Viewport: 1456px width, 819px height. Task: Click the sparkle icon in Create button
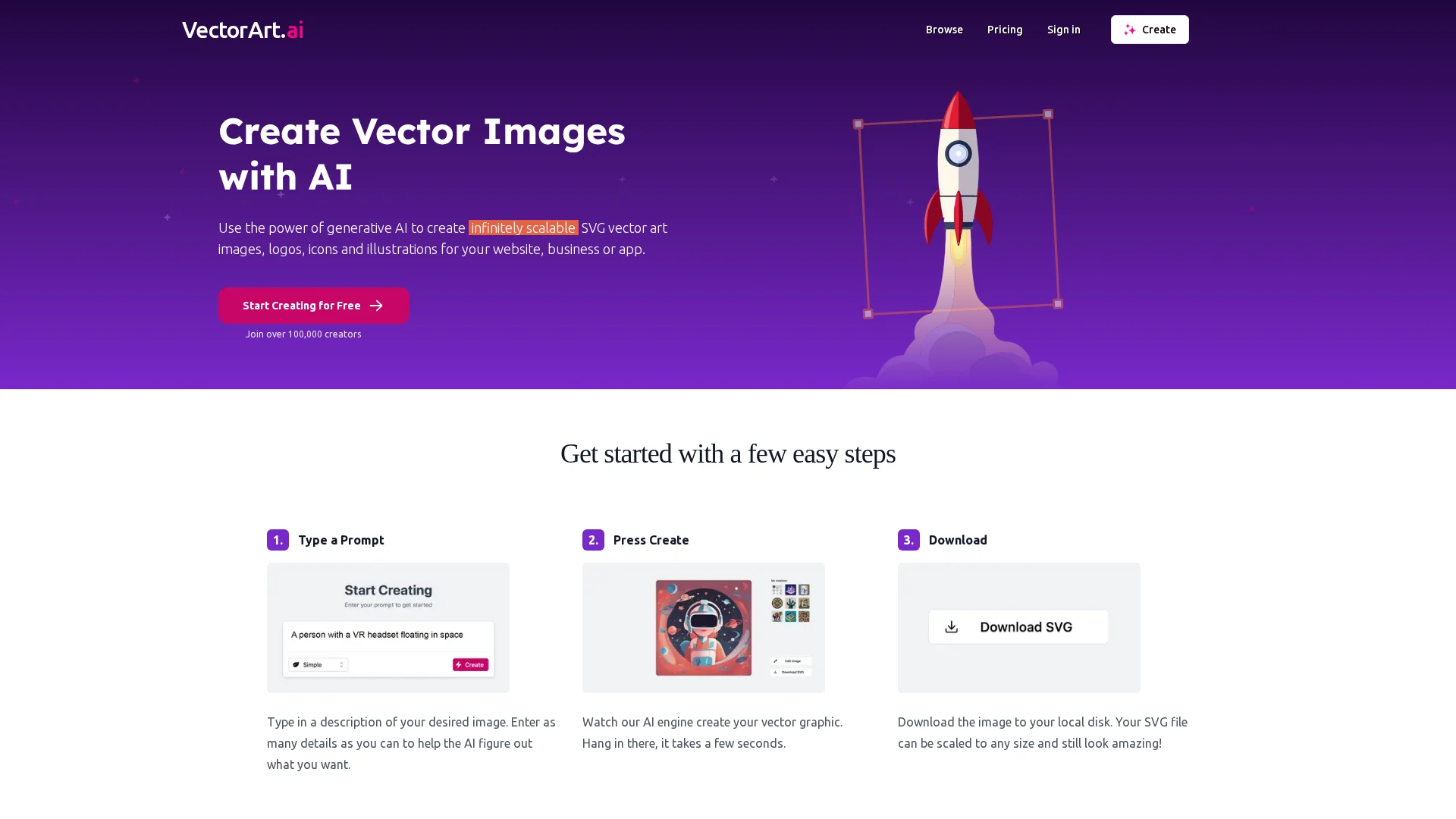click(x=1129, y=30)
